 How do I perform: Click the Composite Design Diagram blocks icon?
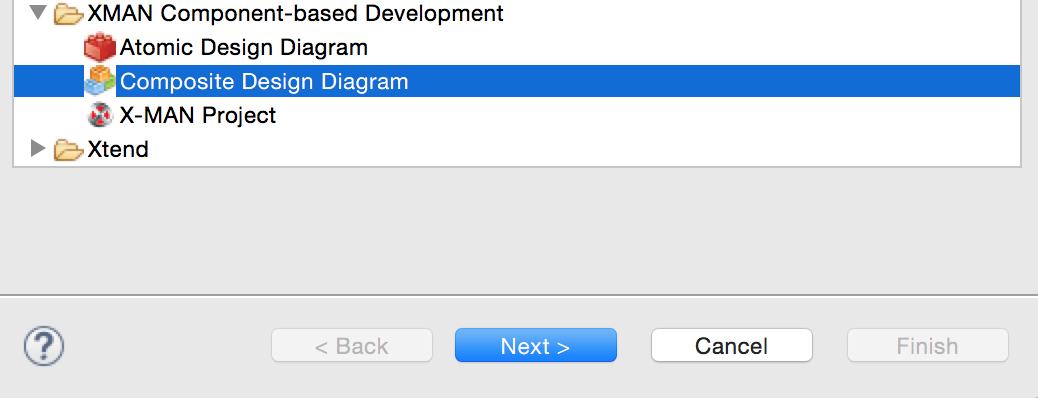[100, 81]
